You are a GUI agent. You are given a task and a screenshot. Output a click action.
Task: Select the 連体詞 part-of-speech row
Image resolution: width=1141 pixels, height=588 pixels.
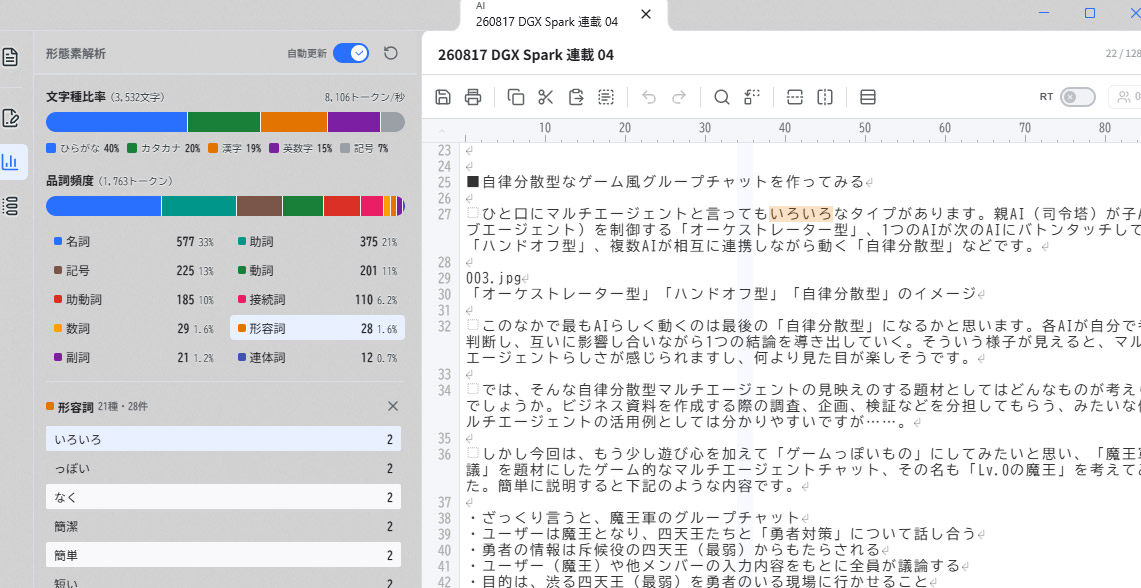[x=317, y=358]
